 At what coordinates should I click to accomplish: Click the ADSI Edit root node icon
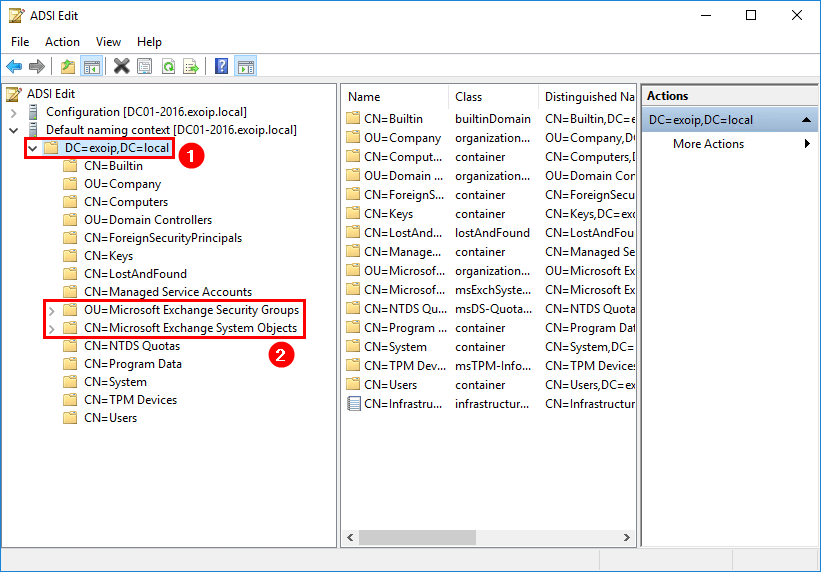[x=14, y=94]
